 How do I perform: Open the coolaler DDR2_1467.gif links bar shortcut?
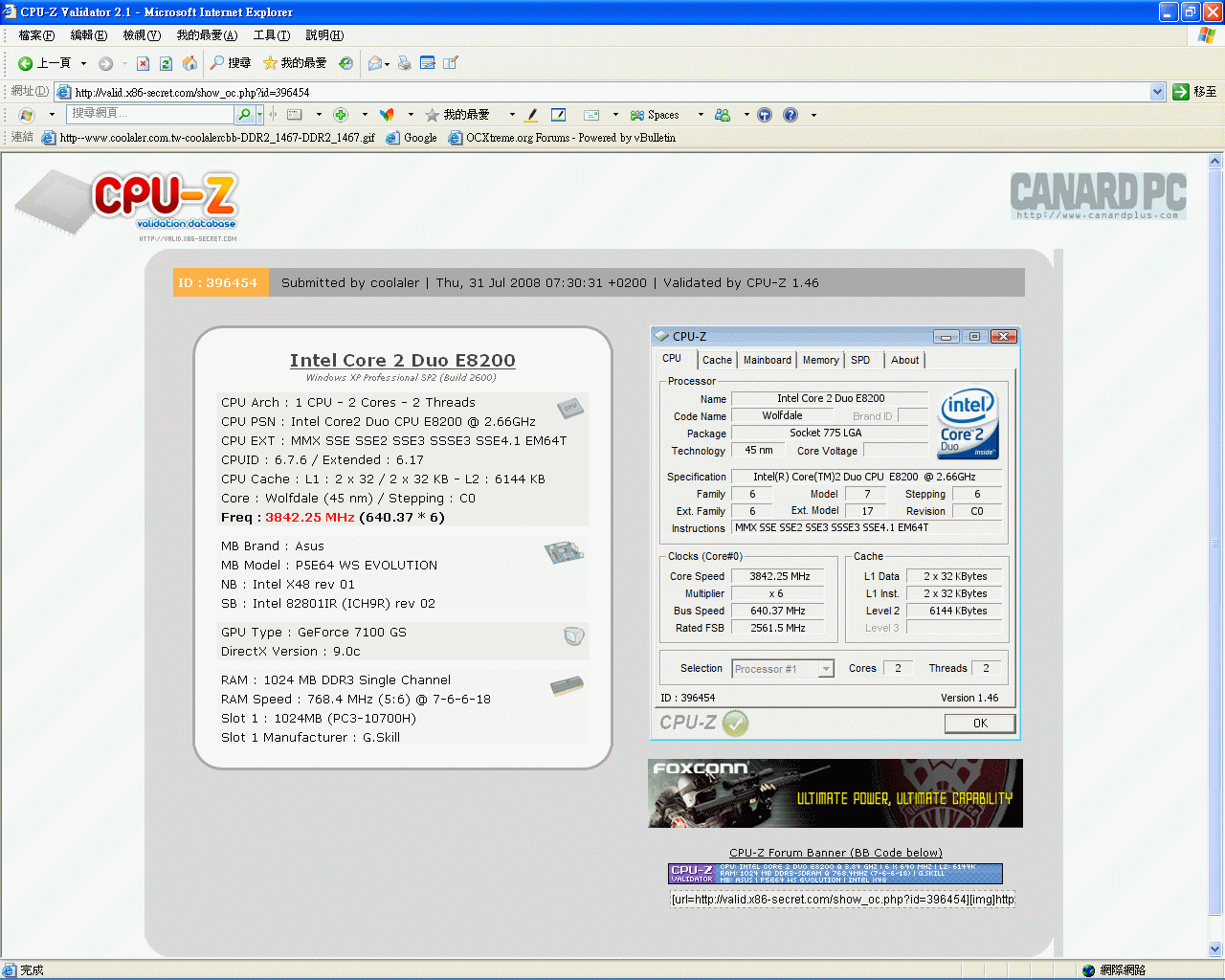tap(209, 138)
